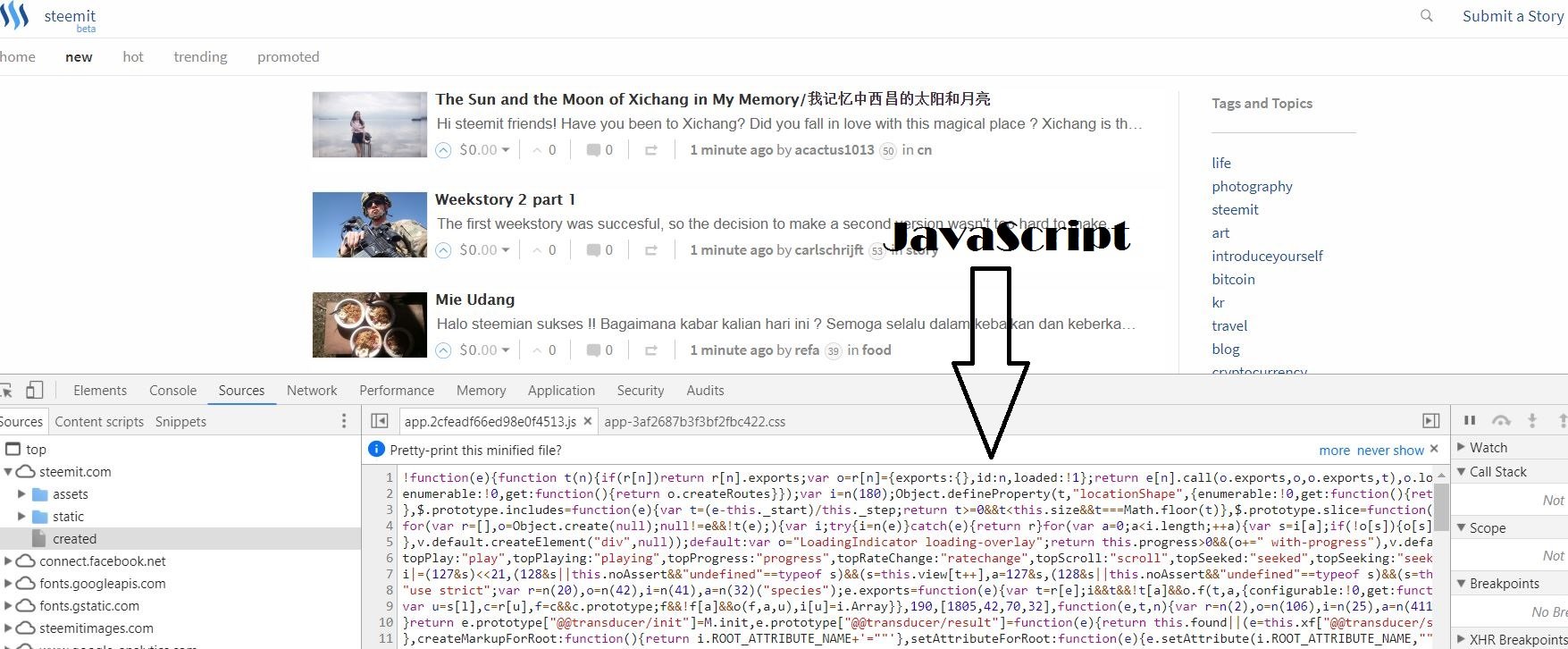The image size is (1568, 649).
Task: Open the bitcoin tag
Action: (1233, 279)
